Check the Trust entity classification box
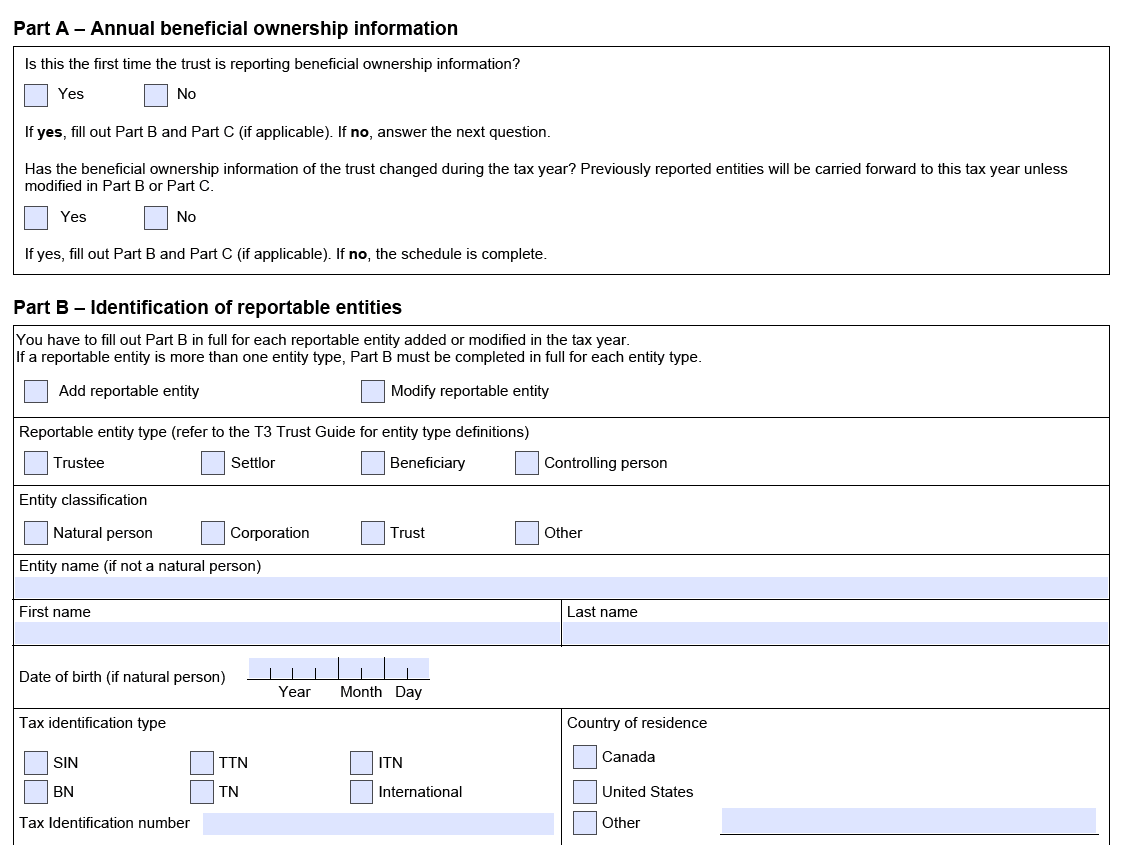Screen dimensions: 1121x845 [x=373, y=533]
